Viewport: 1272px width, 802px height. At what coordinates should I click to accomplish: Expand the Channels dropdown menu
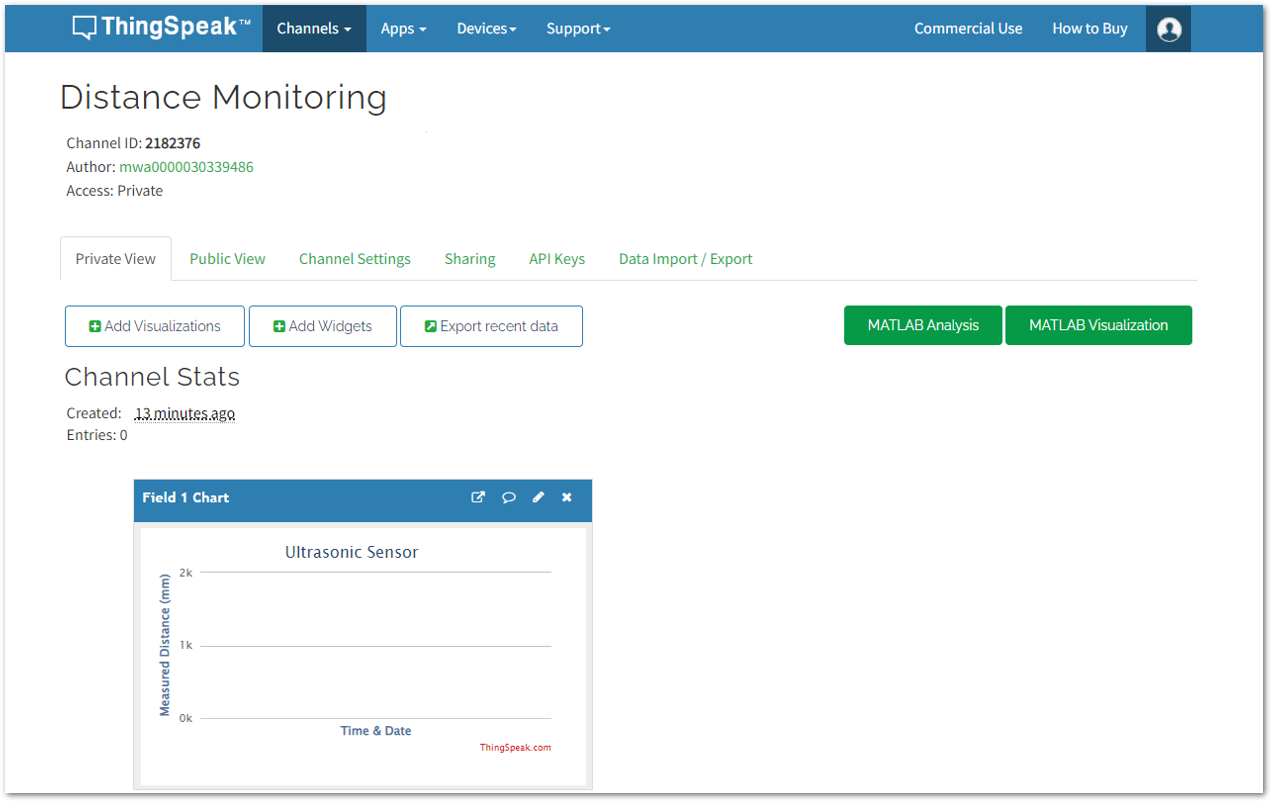click(314, 29)
